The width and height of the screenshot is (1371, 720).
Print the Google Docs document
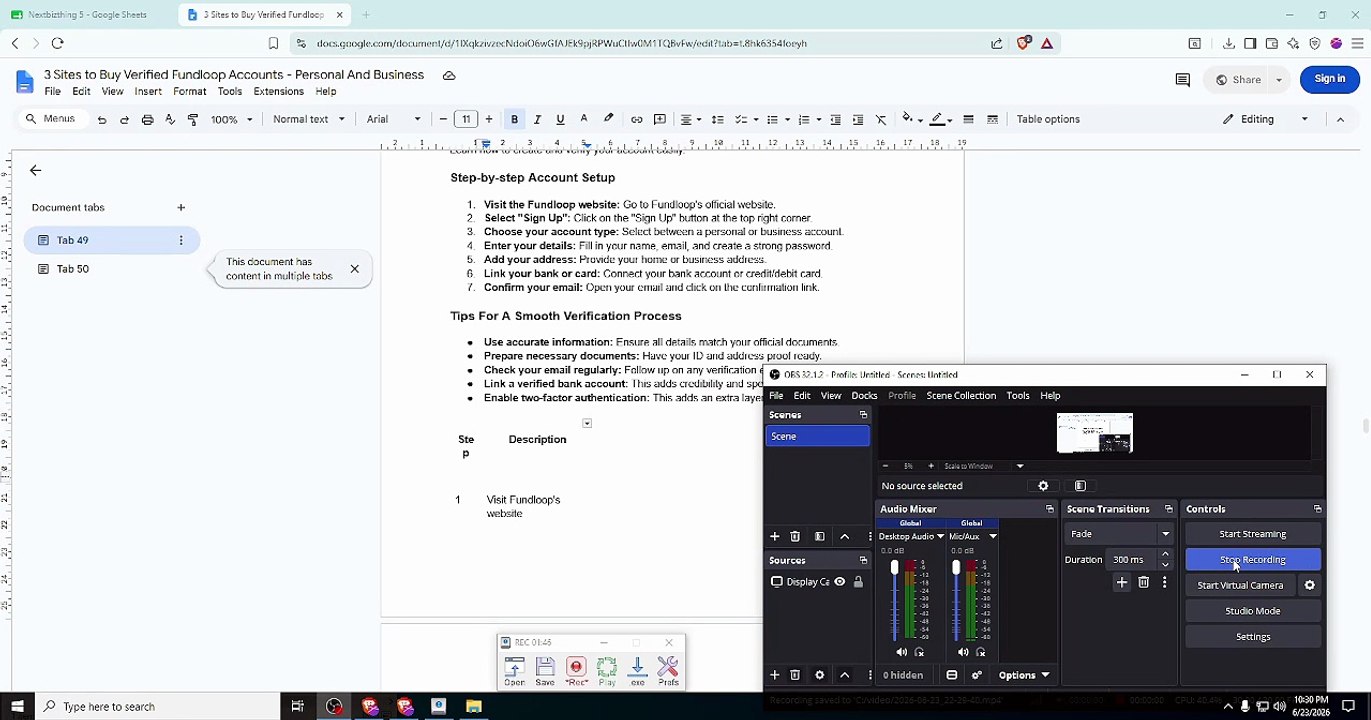[x=147, y=119]
